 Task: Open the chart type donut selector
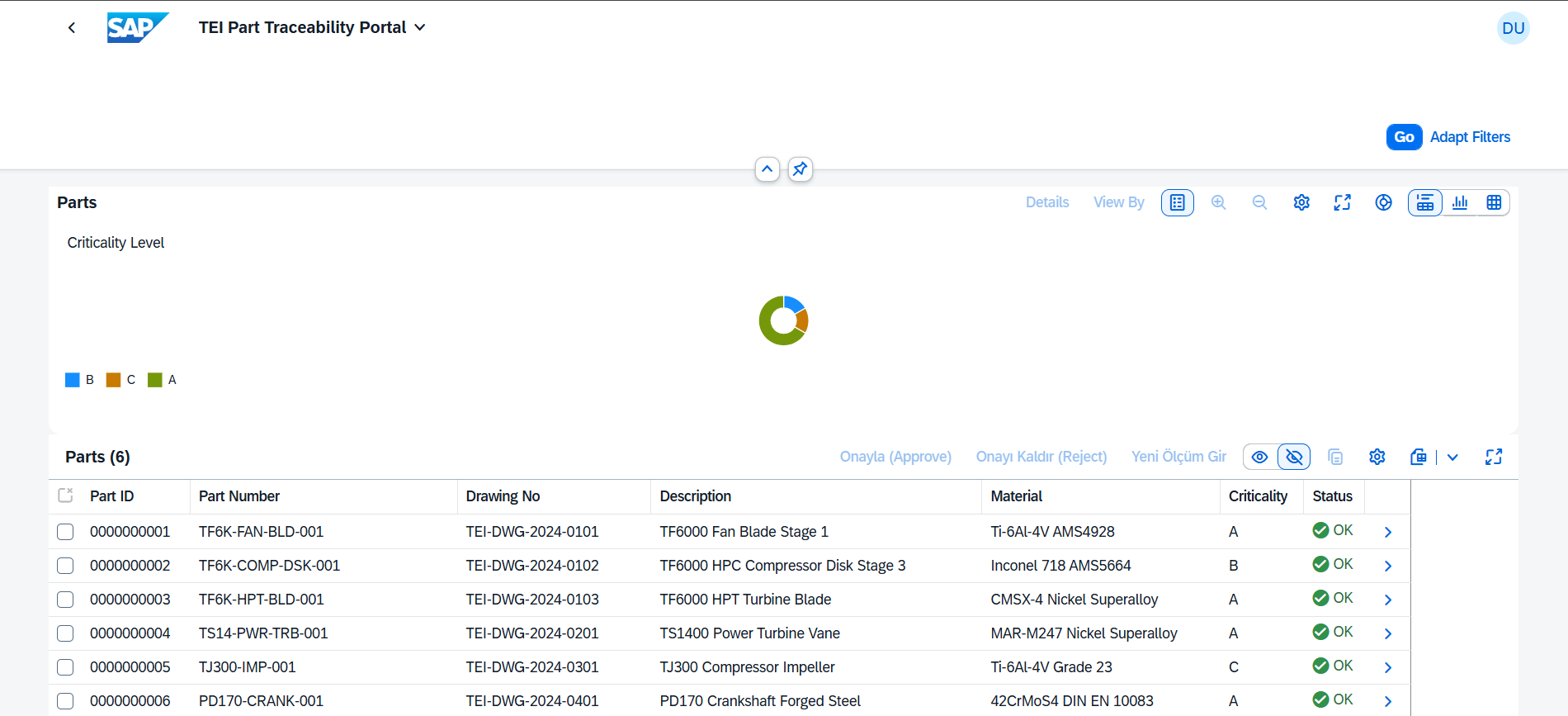[1384, 202]
